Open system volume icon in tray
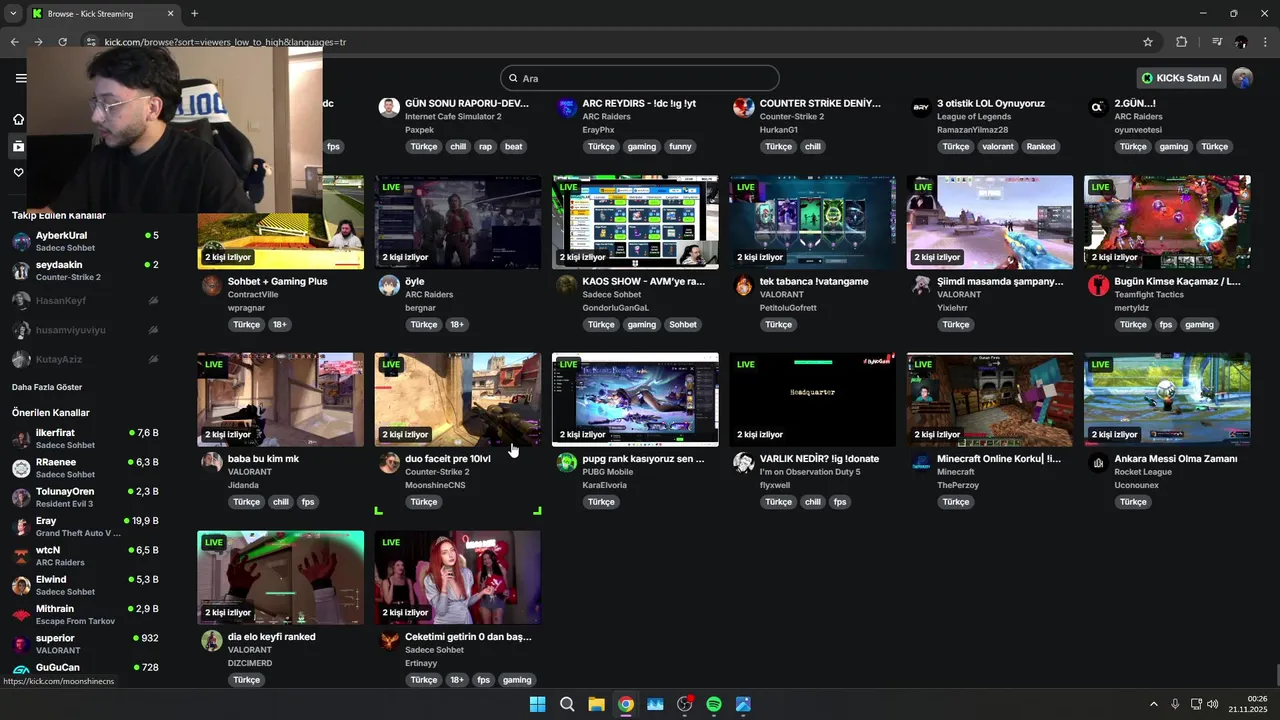The width and height of the screenshot is (1280, 720). (1213, 704)
